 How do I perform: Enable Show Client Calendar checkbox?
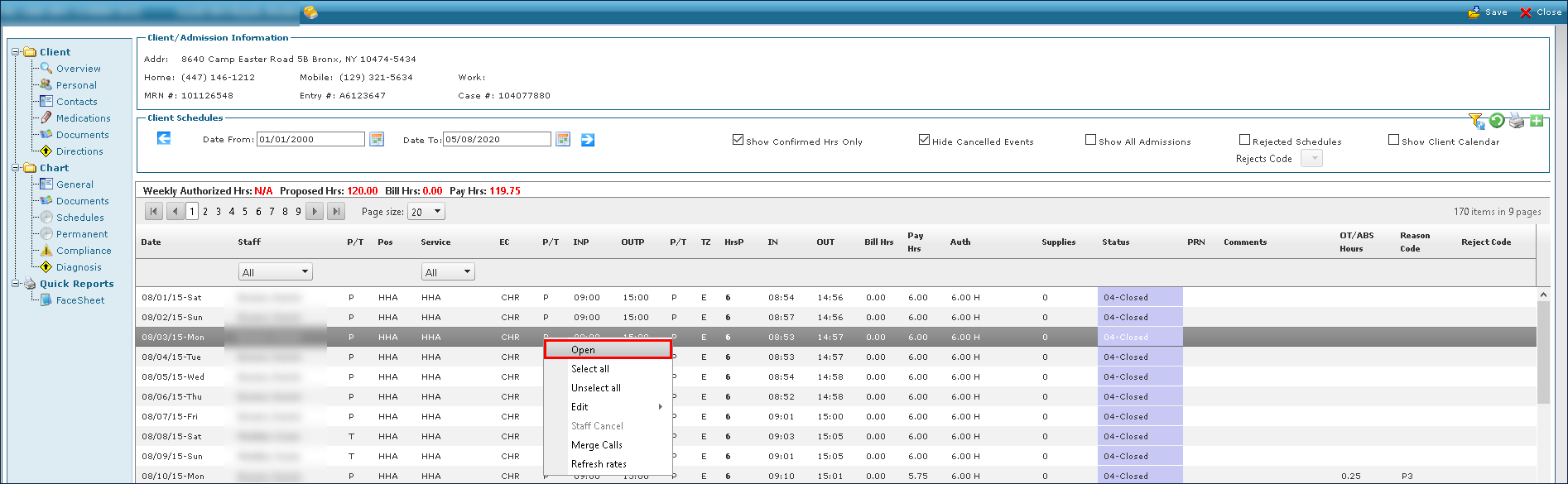1393,140
